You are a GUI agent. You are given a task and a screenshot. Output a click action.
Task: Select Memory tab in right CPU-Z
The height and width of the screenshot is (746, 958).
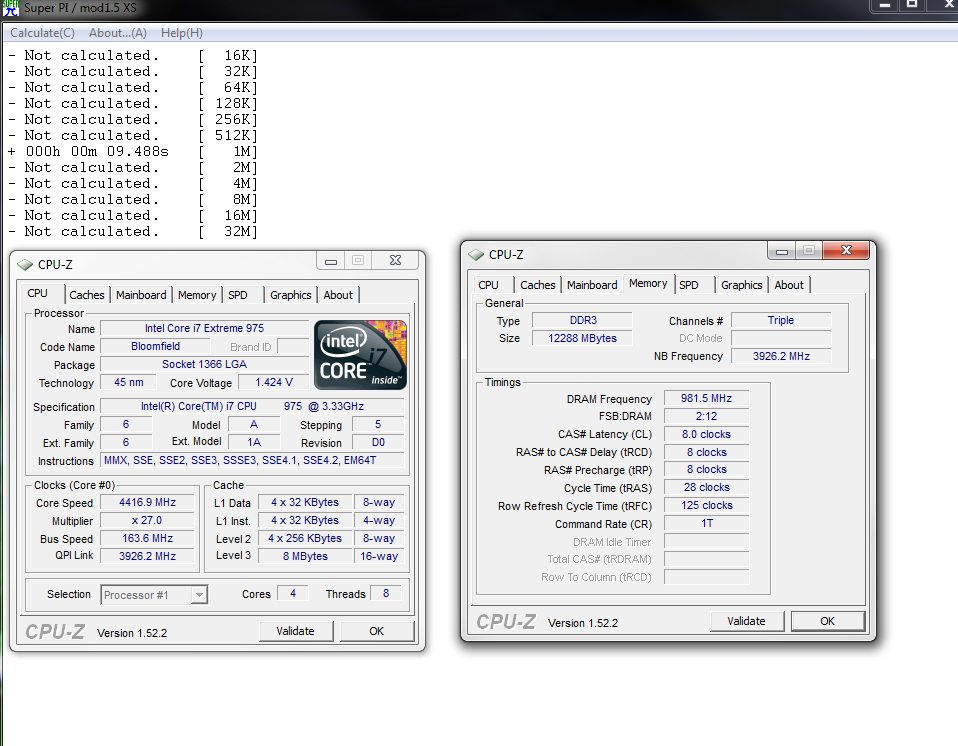pos(648,283)
